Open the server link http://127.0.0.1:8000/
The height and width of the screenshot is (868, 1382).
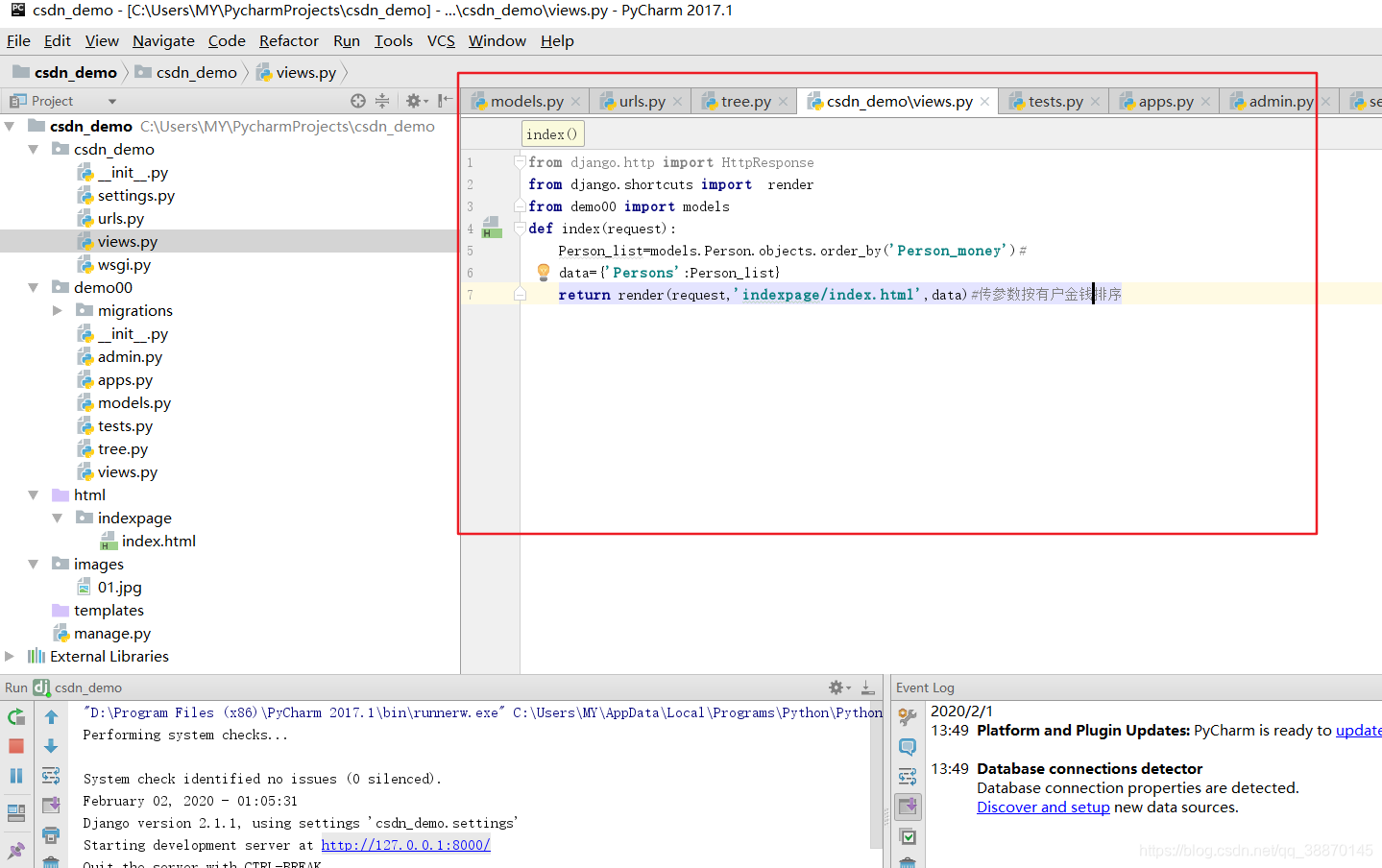click(405, 845)
